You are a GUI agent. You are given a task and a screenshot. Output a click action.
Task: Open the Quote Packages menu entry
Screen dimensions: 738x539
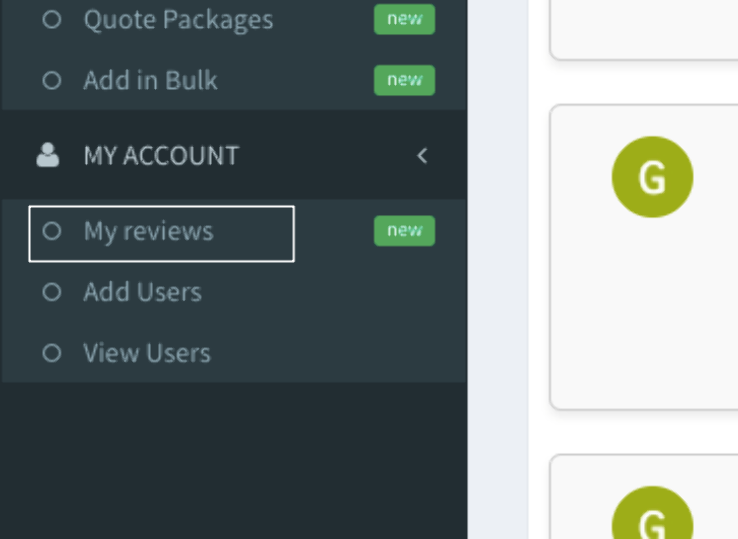click(x=178, y=20)
